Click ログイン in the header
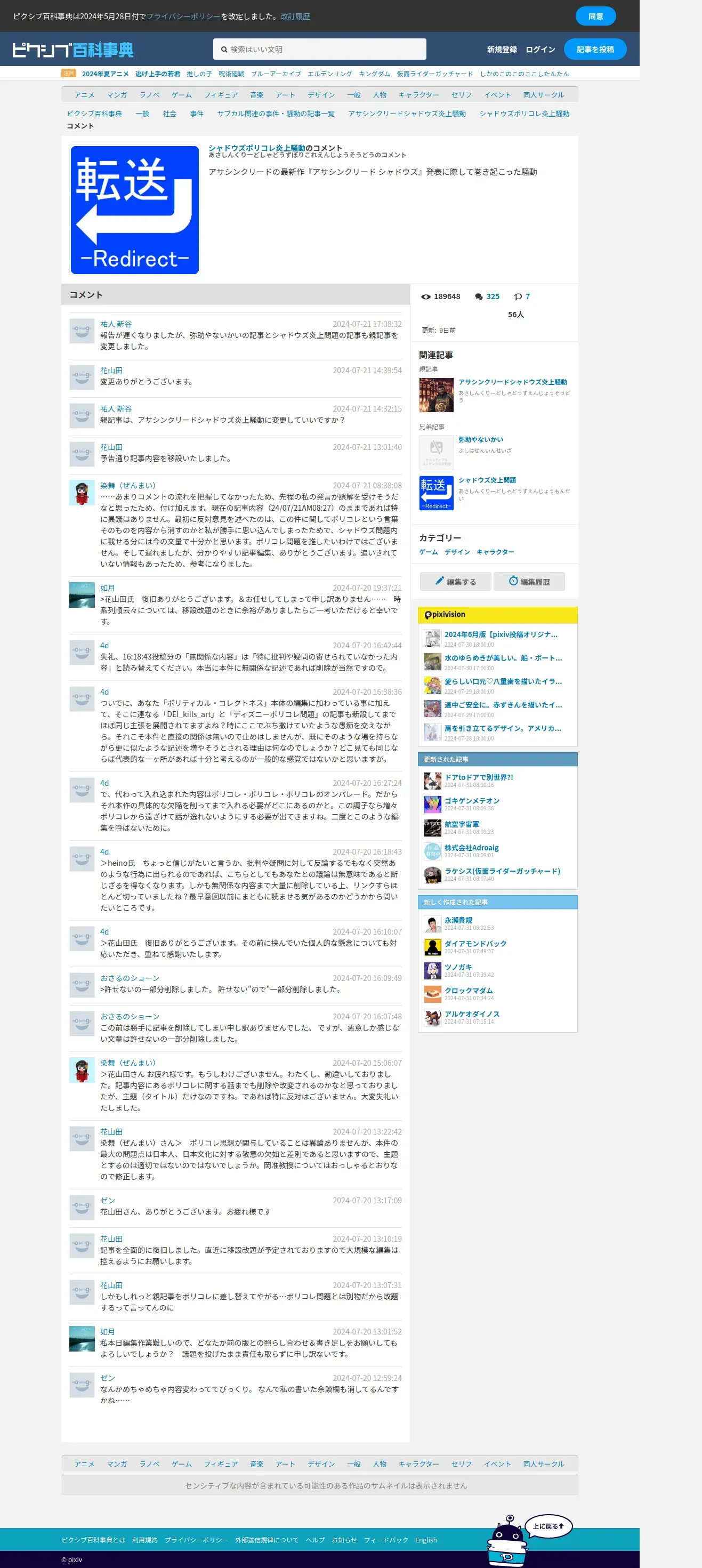This screenshot has width=702, height=1568. [x=540, y=49]
